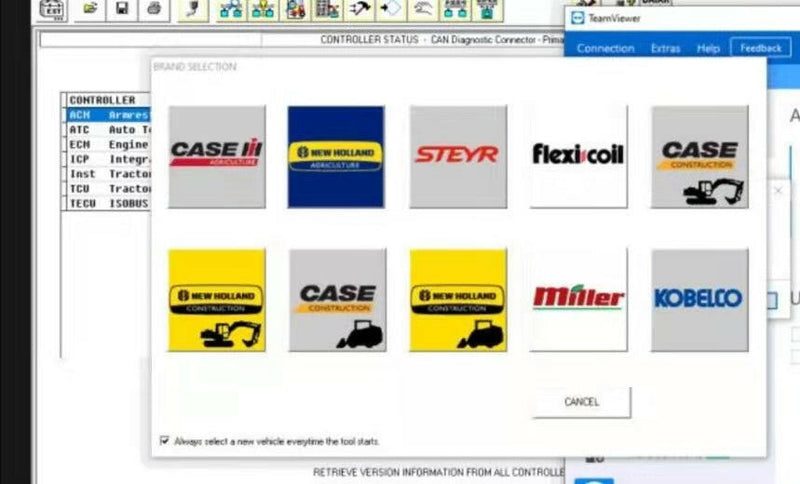The height and width of the screenshot is (484, 800).
Task: Click the CONTROLLER column header
Action: point(108,100)
